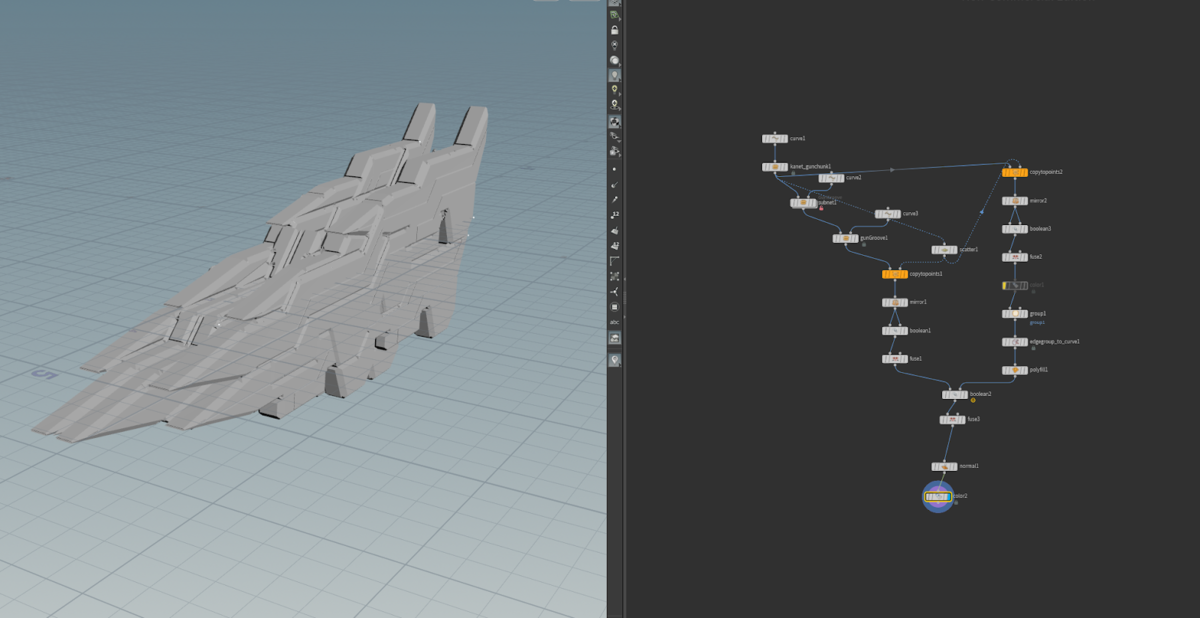Viewport: 1200px width, 618px height.
Task: Select the mirror2 node
Action: [1015, 200]
